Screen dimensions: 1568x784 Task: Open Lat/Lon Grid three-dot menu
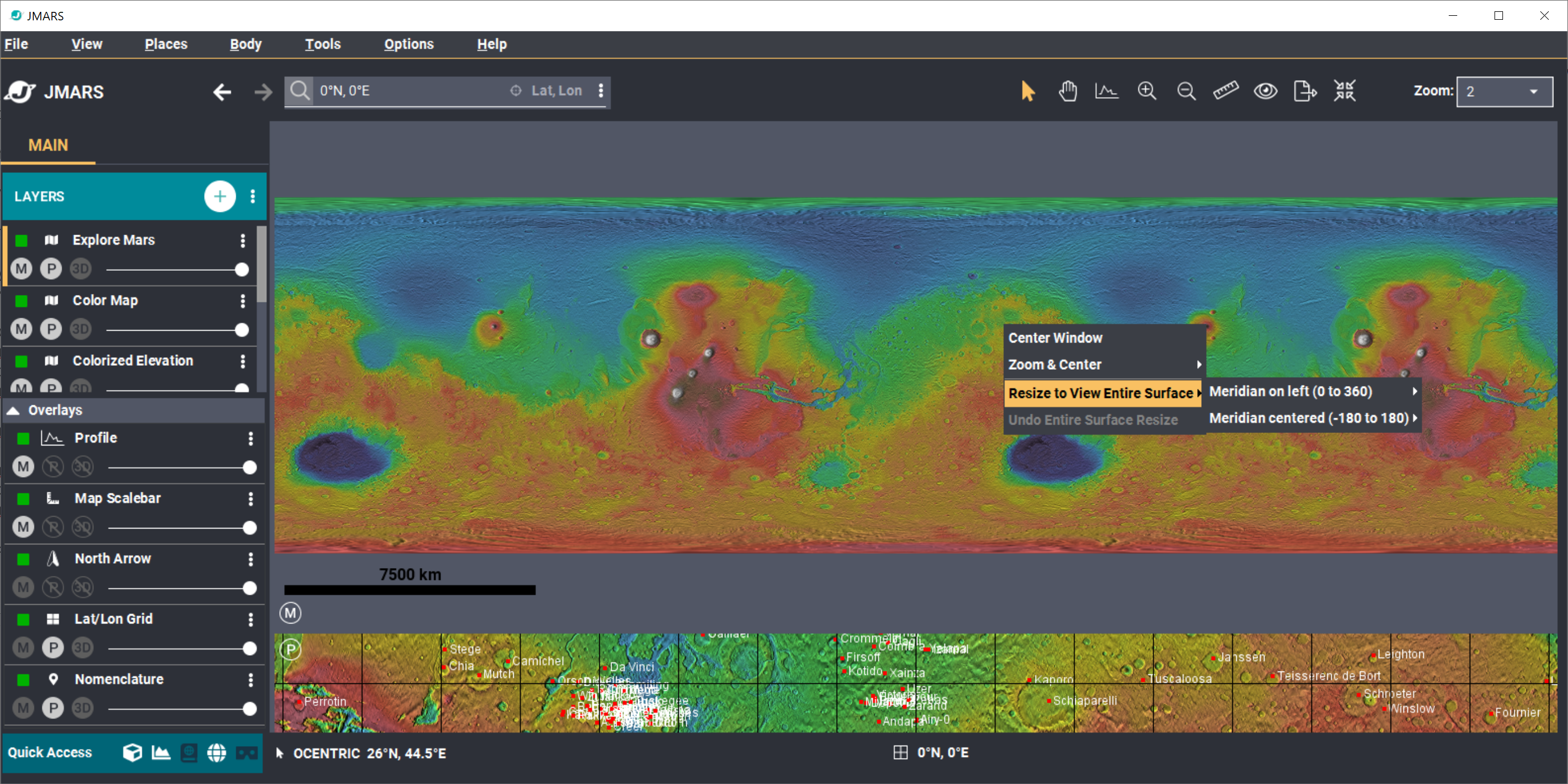point(250,619)
